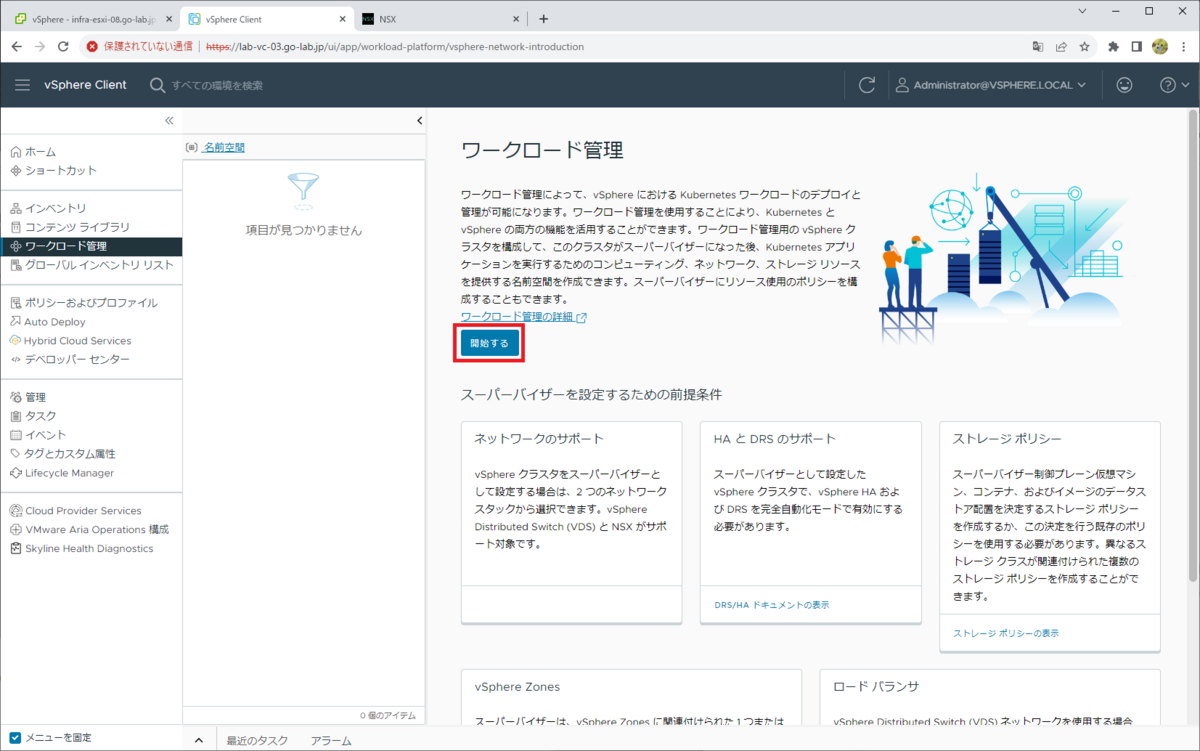The width and height of the screenshot is (1200, 751).
Task: Open the tab search chevron in title bar
Action: coord(1082,11)
